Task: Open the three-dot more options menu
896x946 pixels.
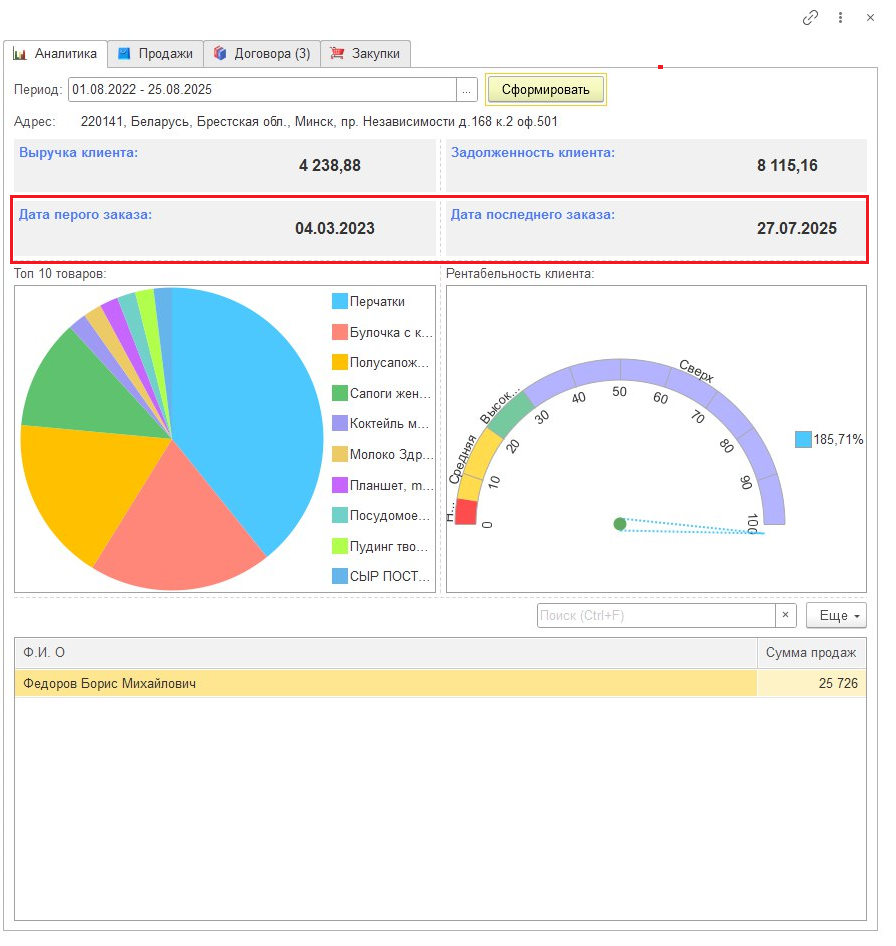Action: 841,17
